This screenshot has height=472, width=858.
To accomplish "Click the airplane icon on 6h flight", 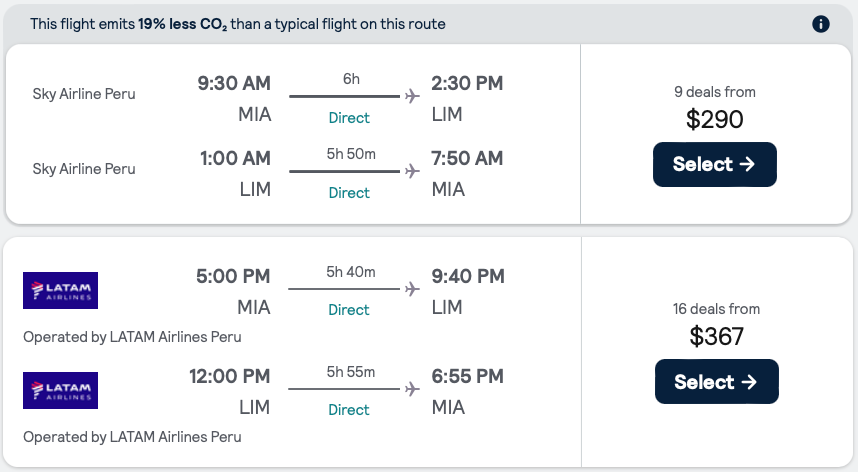I will pyautogui.click(x=411, y=96).
